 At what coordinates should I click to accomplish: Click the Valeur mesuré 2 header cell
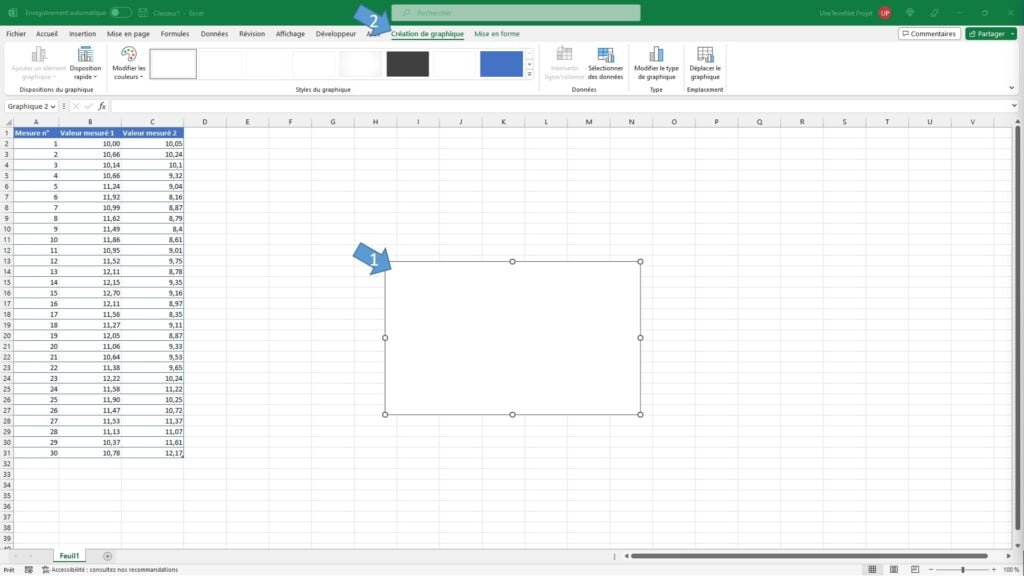tap(152, 133)
